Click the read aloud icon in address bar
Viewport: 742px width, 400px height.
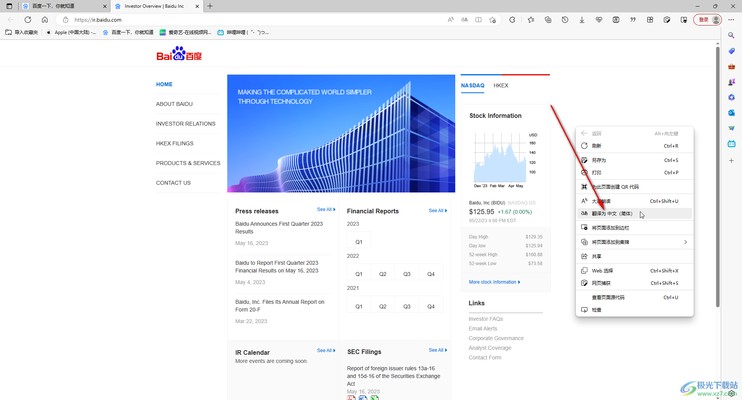[450, 20]
